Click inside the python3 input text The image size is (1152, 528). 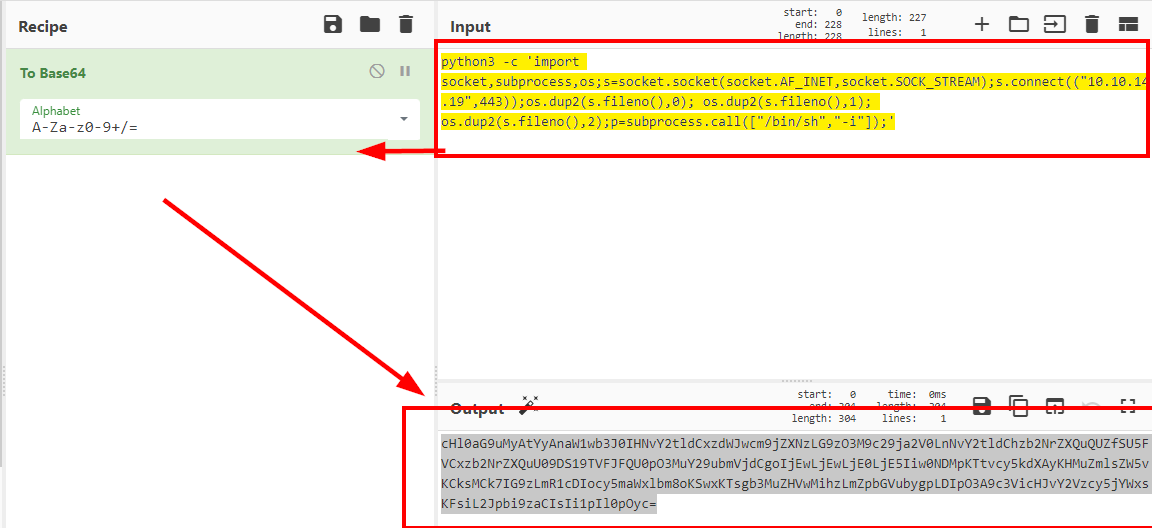pyautogui.click(x=794, y=92)
